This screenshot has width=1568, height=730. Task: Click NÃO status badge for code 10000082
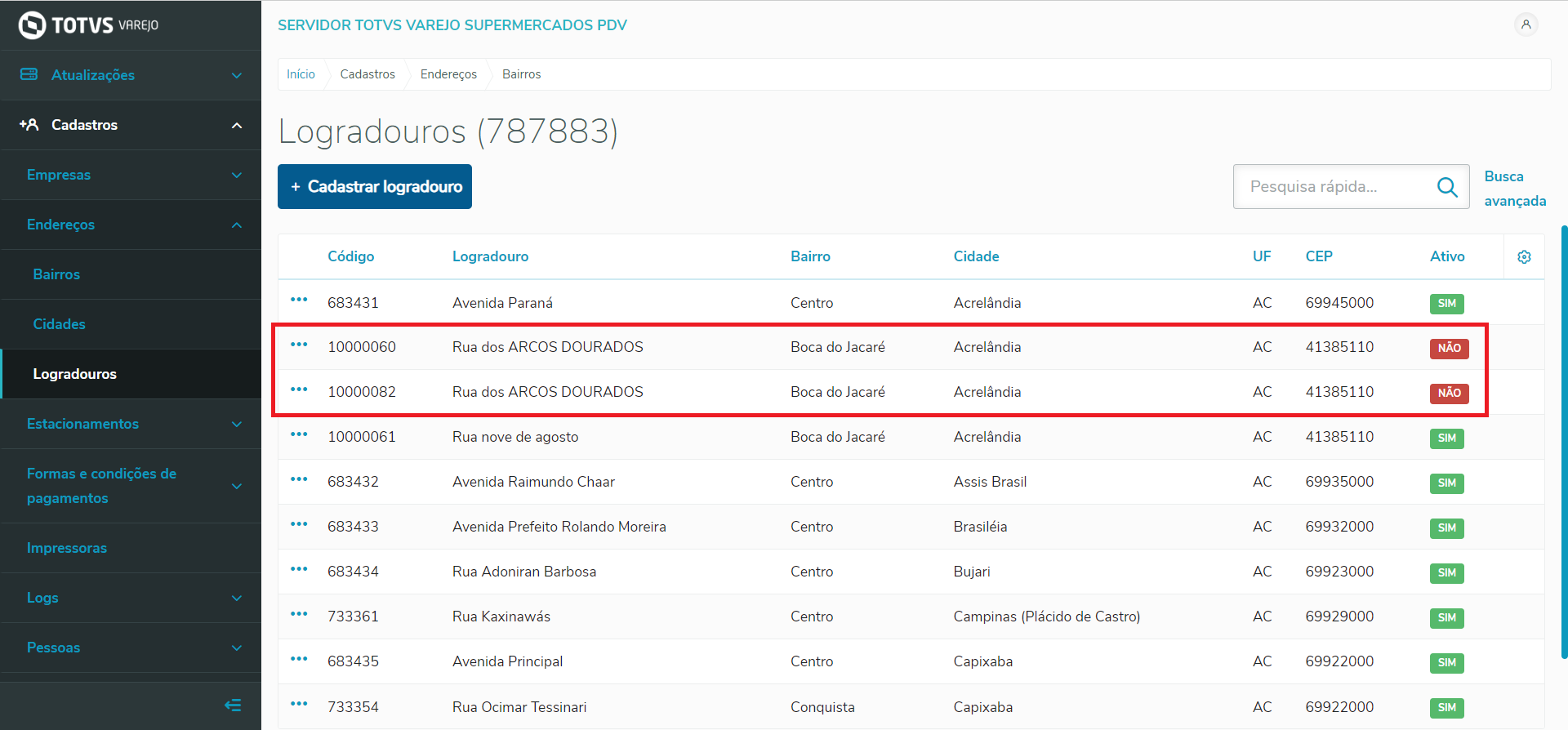(1449, 393)
